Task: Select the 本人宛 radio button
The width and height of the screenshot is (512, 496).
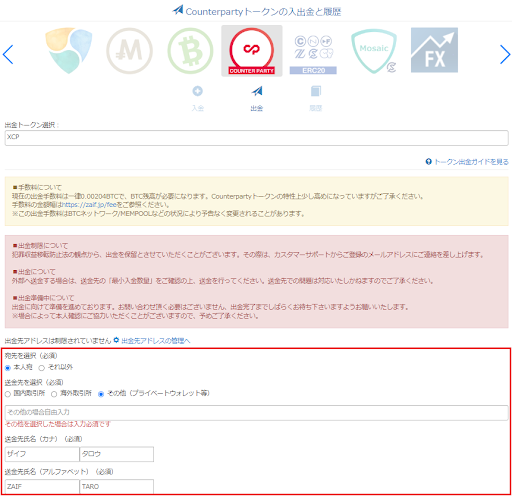Action: [x=8, y=368]
